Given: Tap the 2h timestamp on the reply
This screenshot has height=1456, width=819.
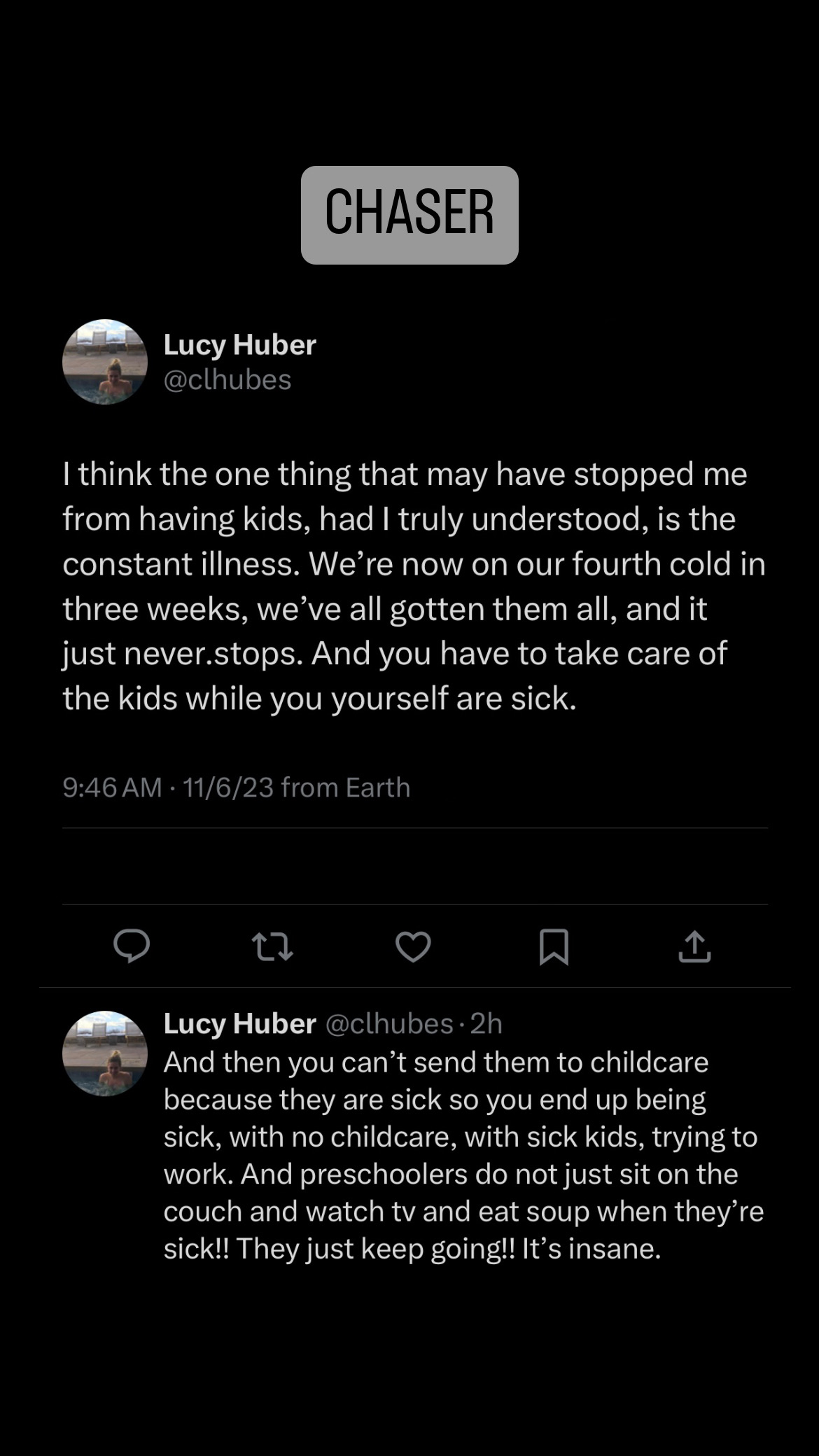Looking at the screenshot, I should coord(486,1023).
